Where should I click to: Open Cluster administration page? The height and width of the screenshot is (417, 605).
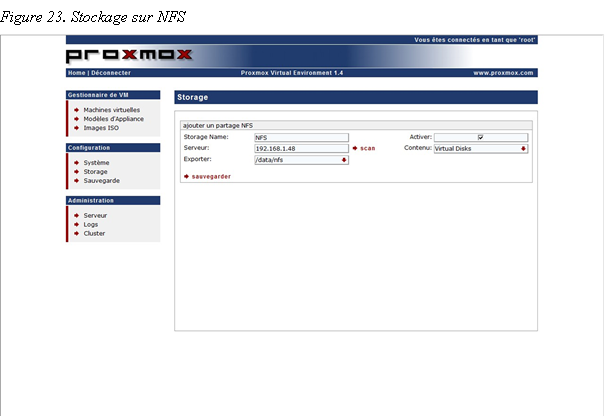tap(94, 233)
